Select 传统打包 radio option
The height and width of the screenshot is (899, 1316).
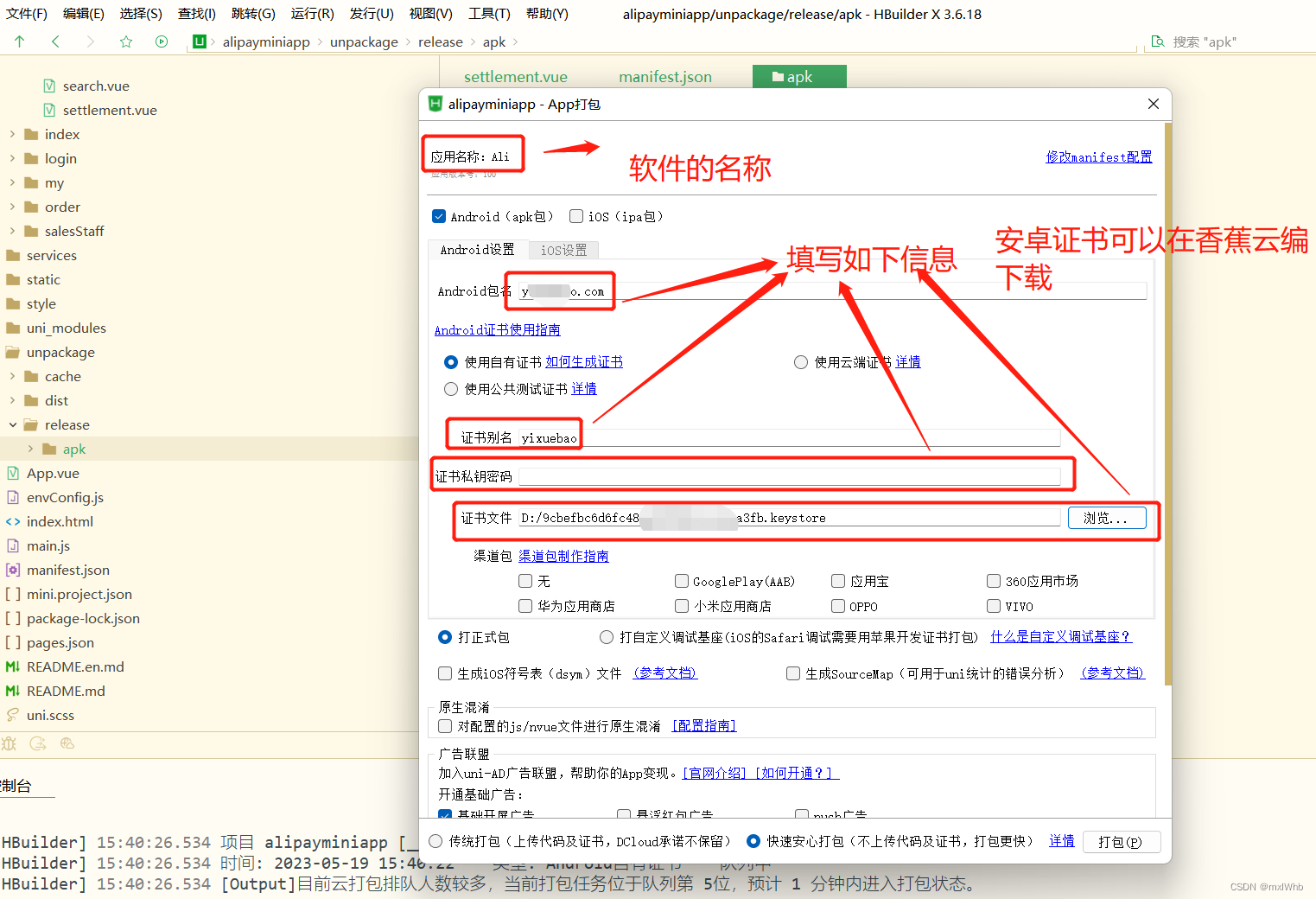click(435, 841)
